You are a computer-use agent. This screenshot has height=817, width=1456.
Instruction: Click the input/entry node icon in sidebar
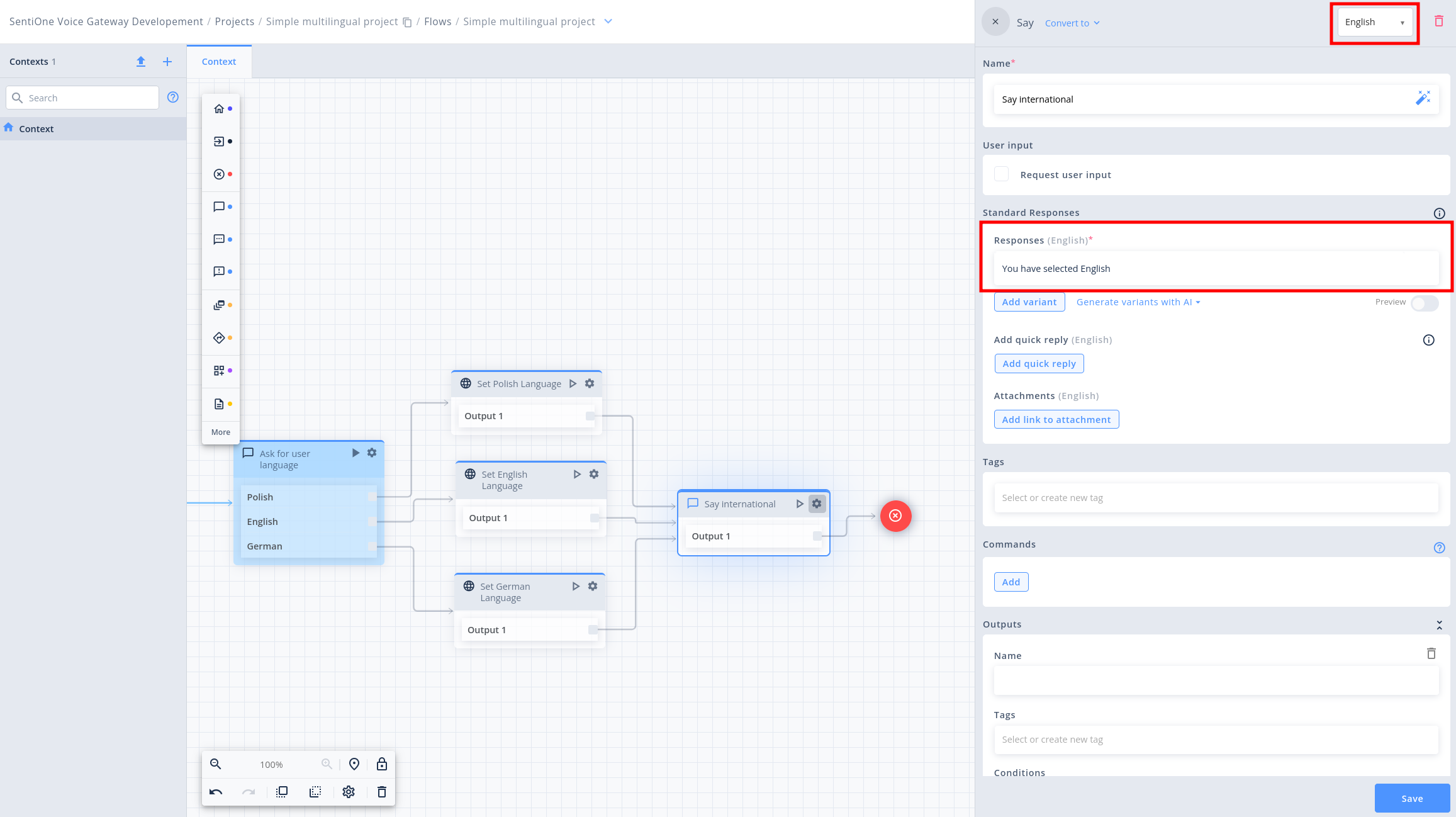[218, 141]
